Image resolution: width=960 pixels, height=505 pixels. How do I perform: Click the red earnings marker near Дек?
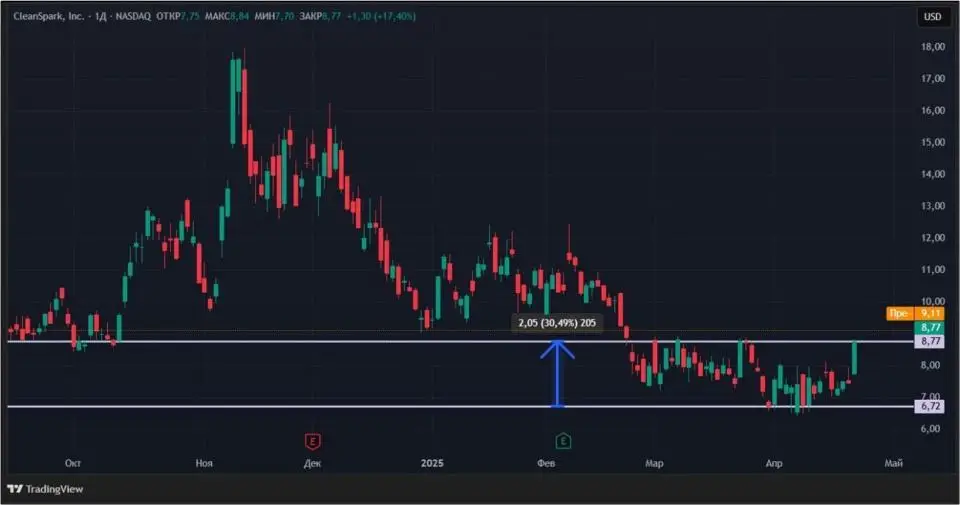click(312, 441)
